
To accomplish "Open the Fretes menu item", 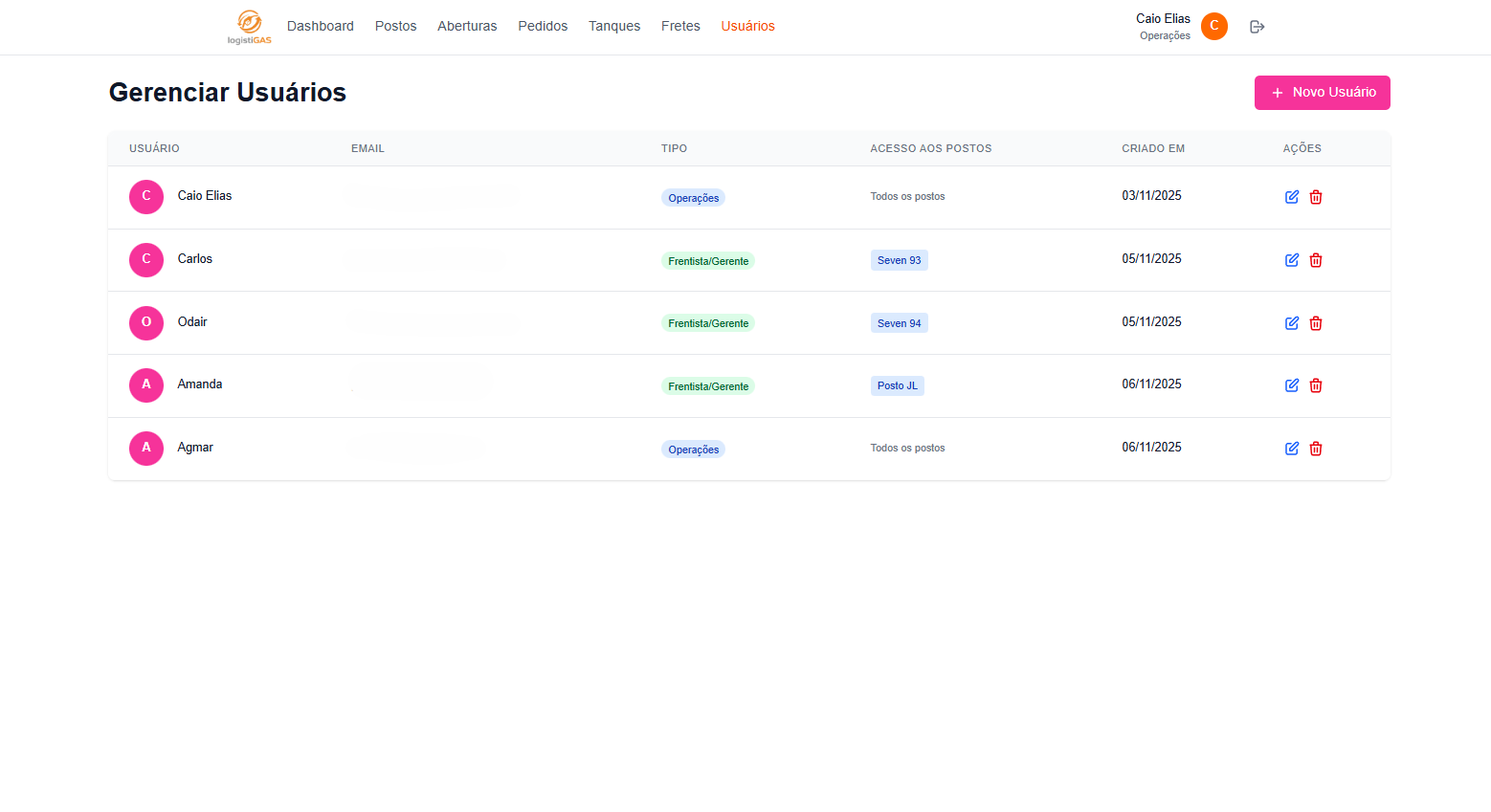I will 680,26.
